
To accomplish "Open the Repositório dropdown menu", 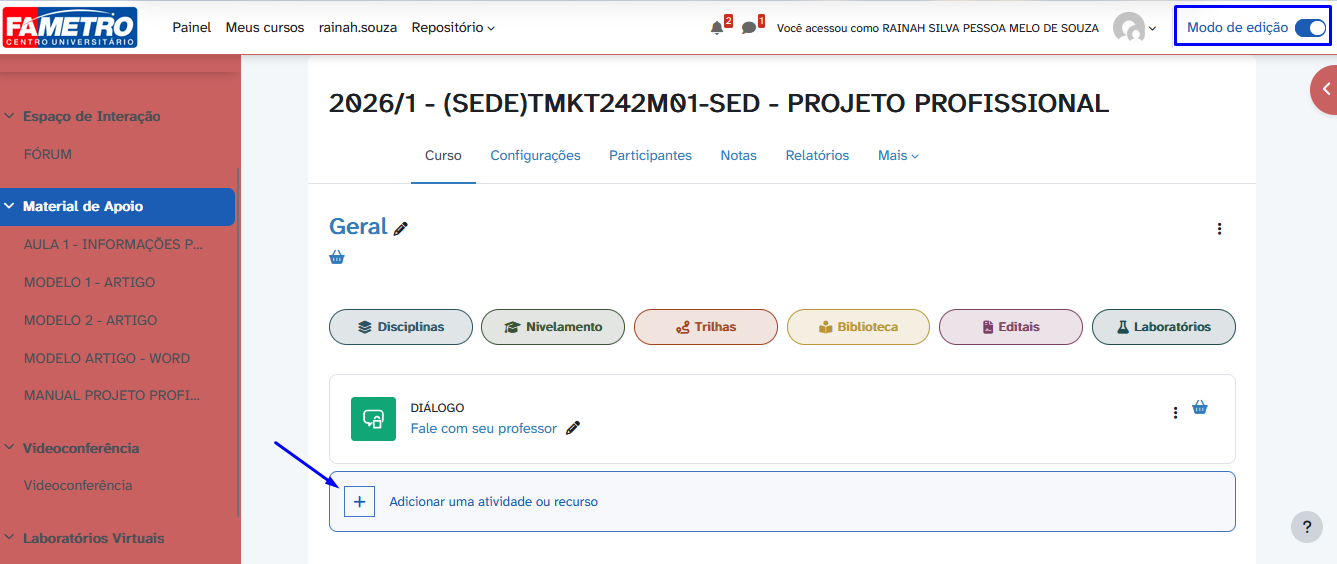I will 453,28.
